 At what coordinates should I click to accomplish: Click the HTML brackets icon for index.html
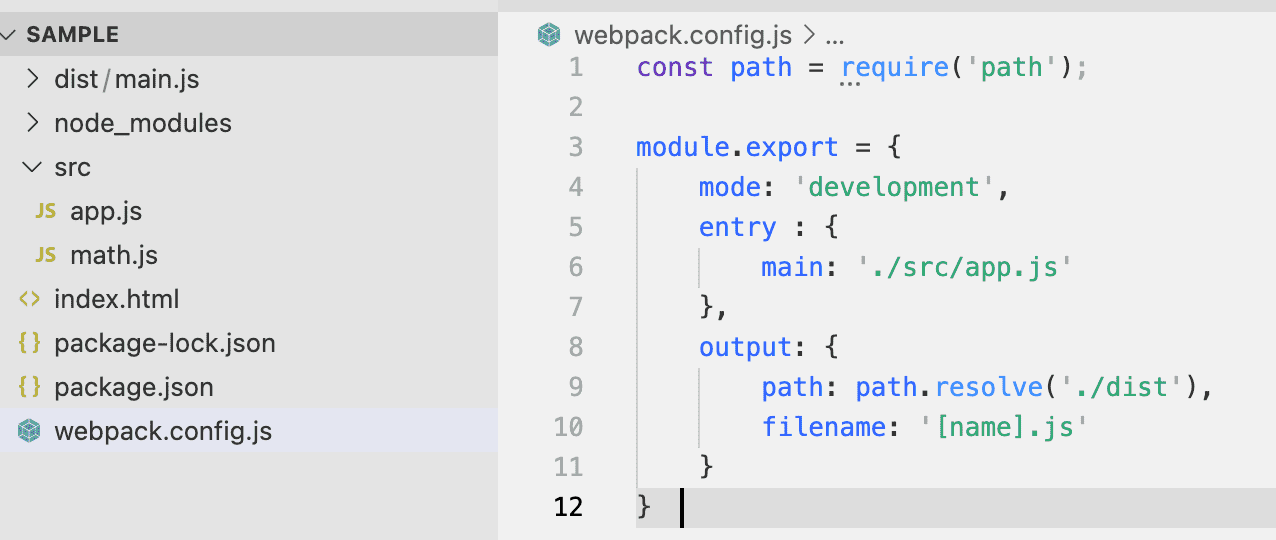click(x=30, y=299)
